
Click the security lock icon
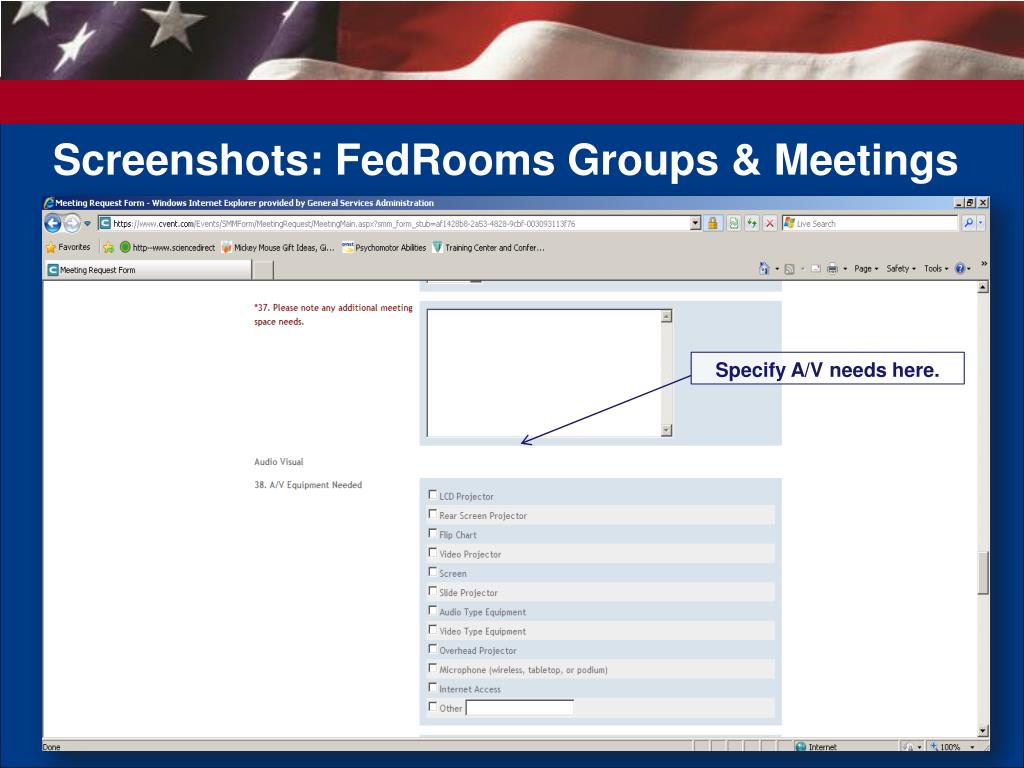[712, 223]
